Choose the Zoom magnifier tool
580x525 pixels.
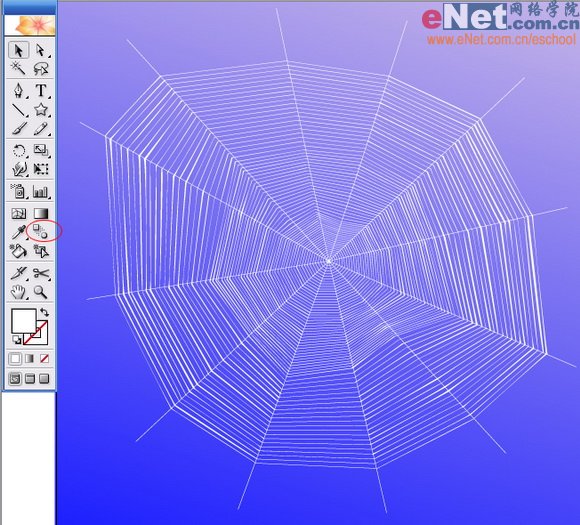tap(41, 292)
